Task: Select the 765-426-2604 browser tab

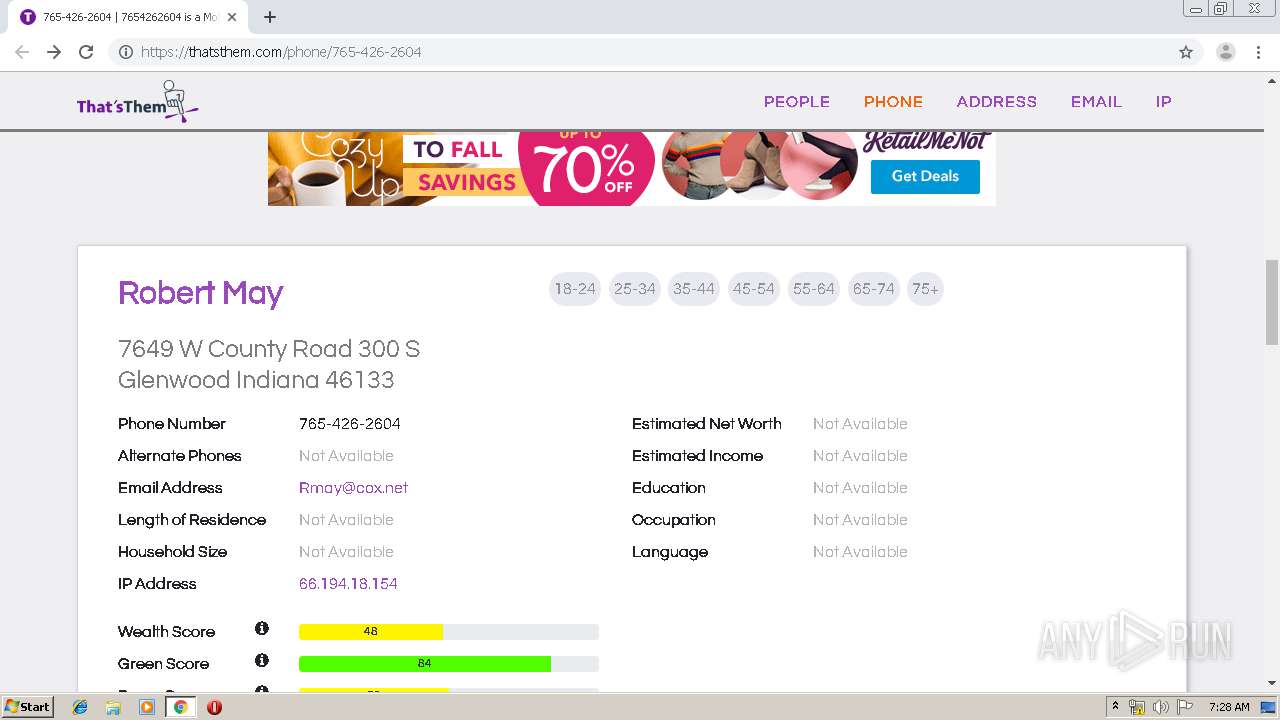Action: coord(130,17)
